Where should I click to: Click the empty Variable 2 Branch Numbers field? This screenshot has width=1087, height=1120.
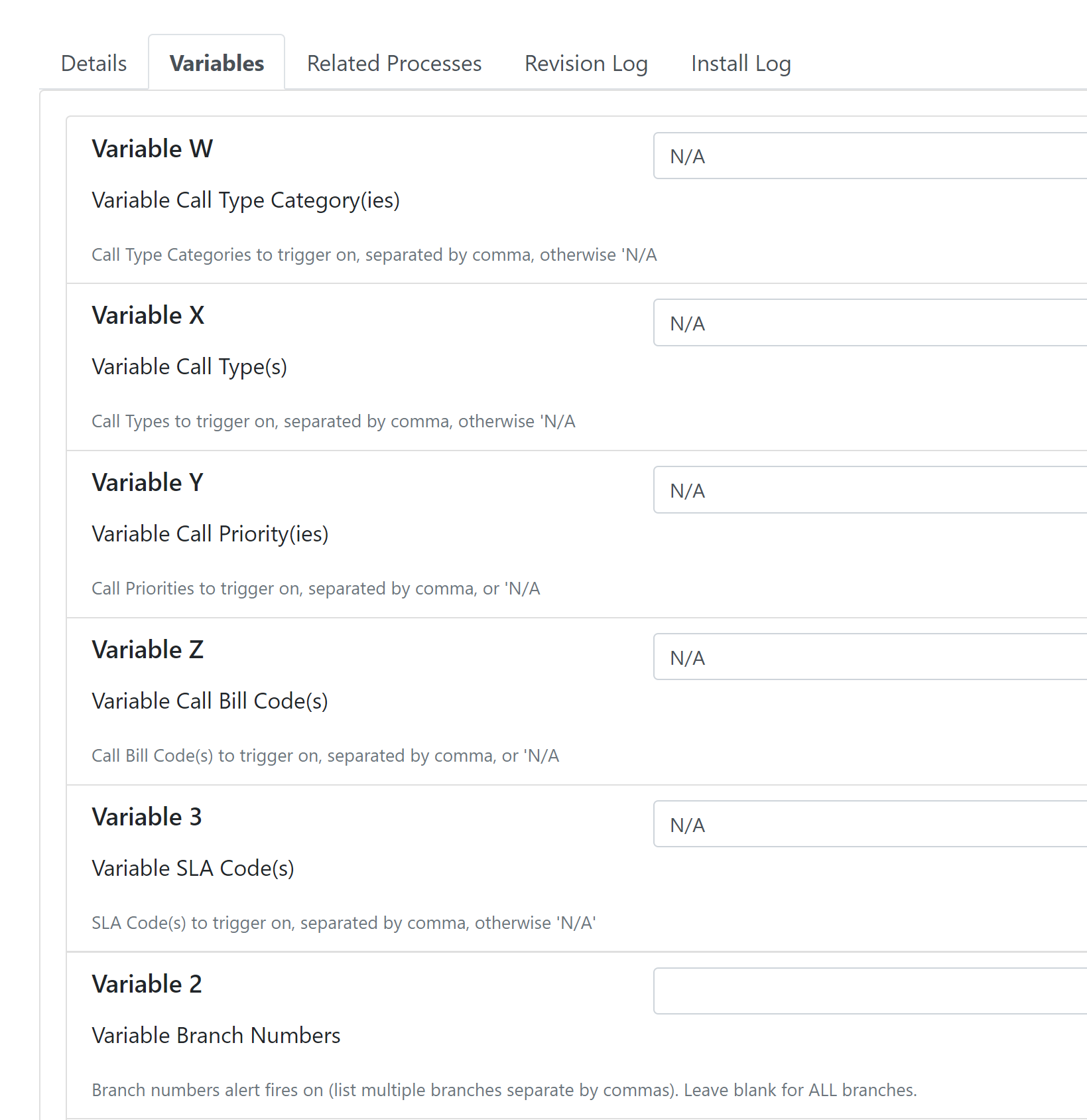coord(870,991)
